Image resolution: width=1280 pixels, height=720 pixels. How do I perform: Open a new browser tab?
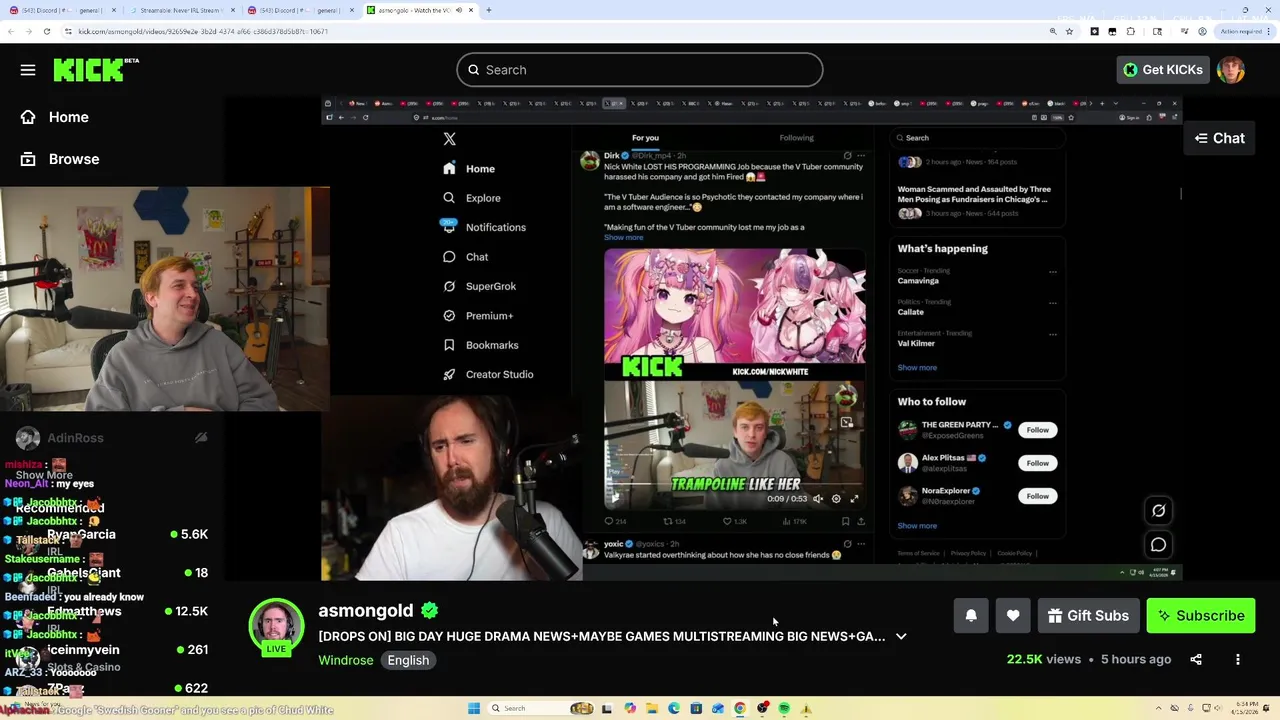(x=488, y=10)
